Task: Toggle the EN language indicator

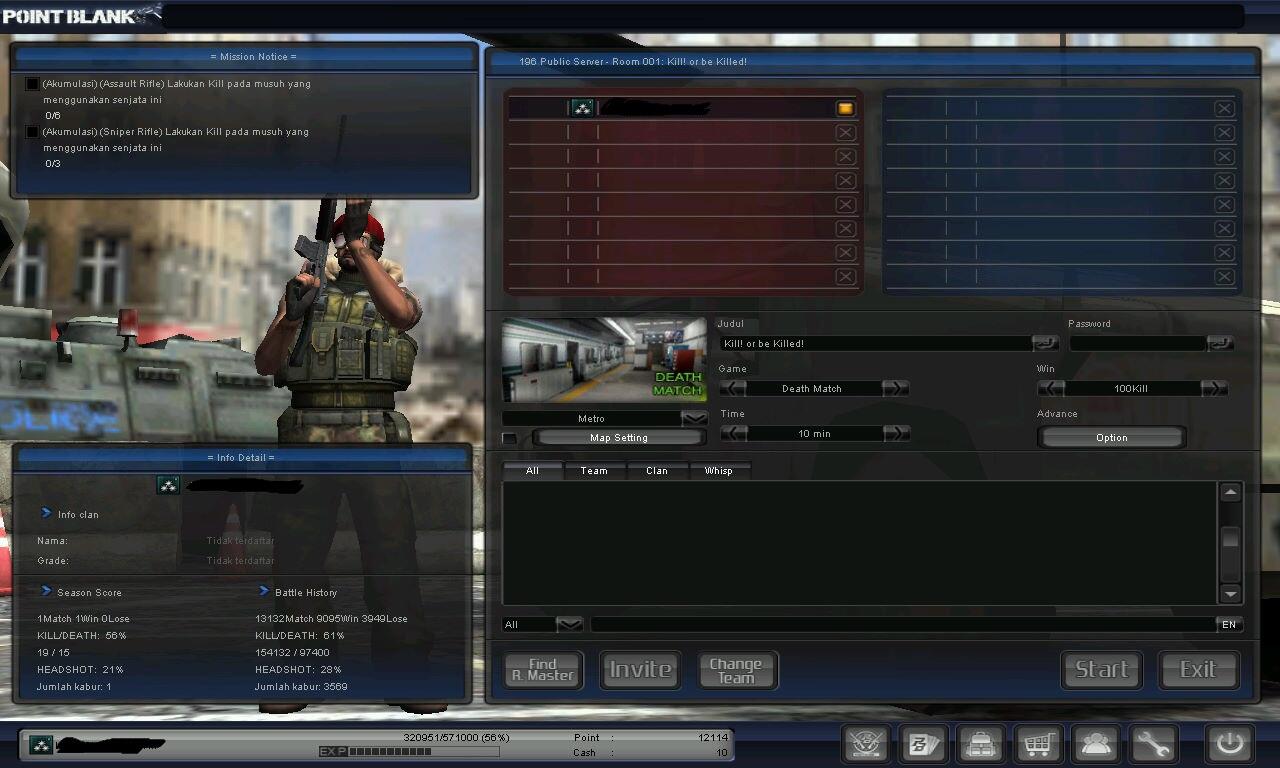Action: click(x=1229, y=624)
